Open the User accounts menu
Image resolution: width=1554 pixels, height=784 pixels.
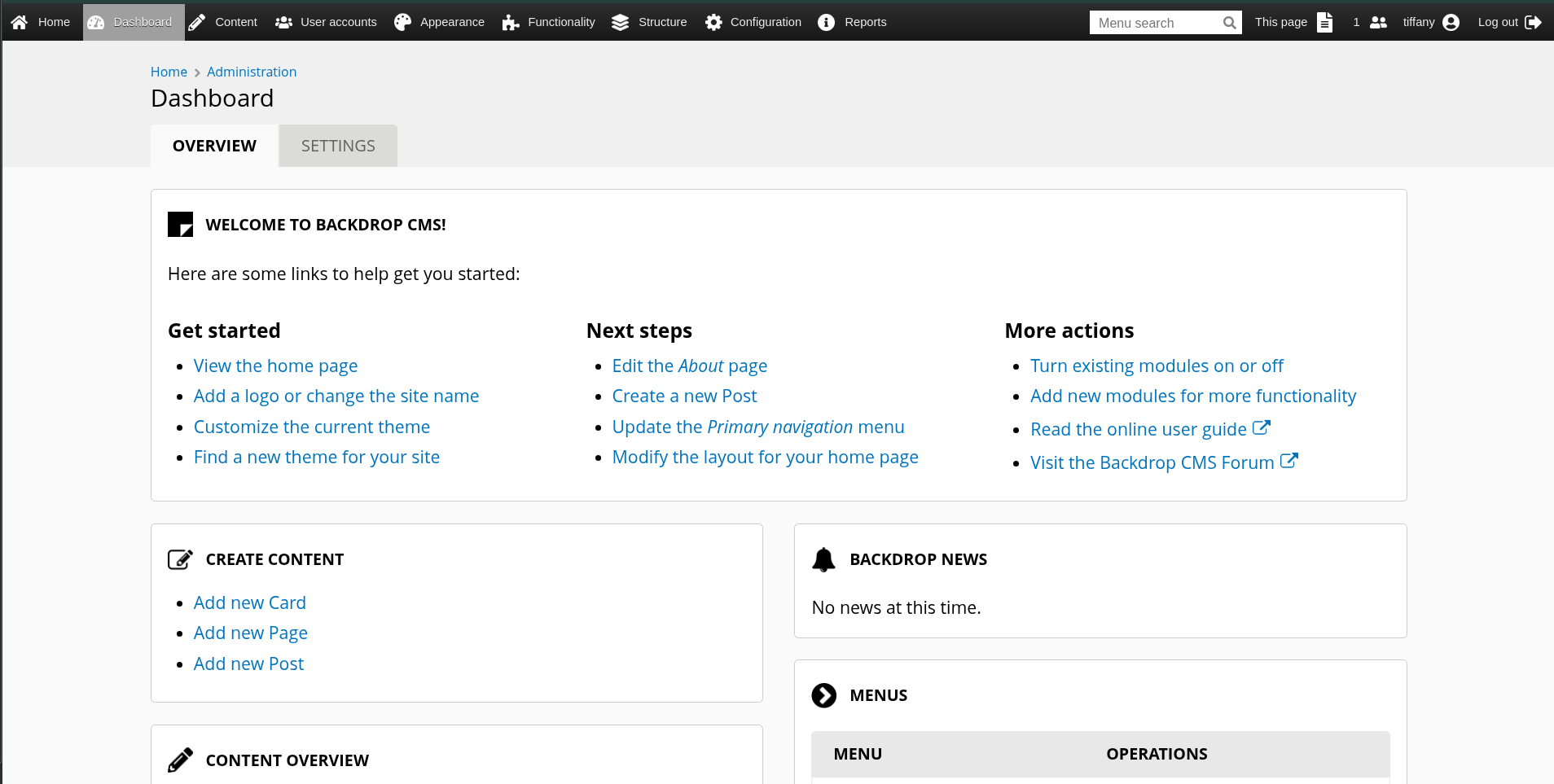tap(326, 22)
